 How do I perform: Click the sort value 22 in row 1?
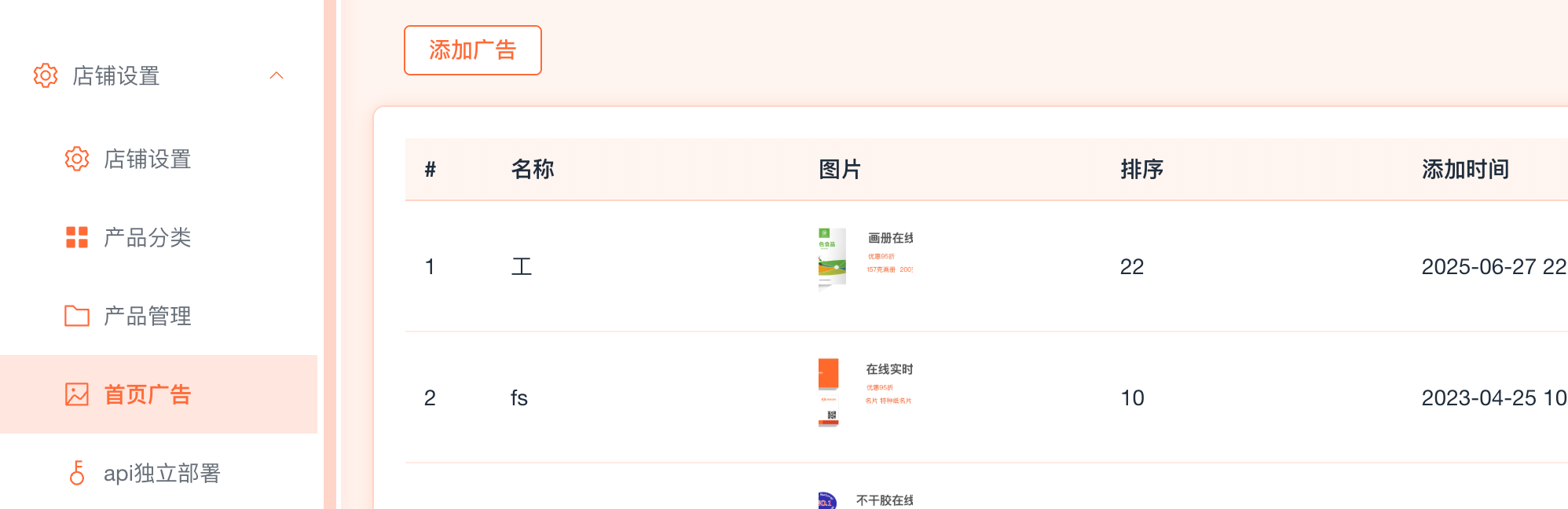click(1131, 267)
